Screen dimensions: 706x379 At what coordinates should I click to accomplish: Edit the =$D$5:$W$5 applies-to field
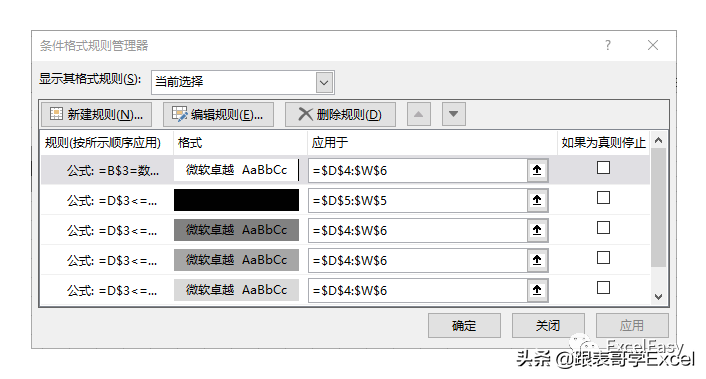418,200
